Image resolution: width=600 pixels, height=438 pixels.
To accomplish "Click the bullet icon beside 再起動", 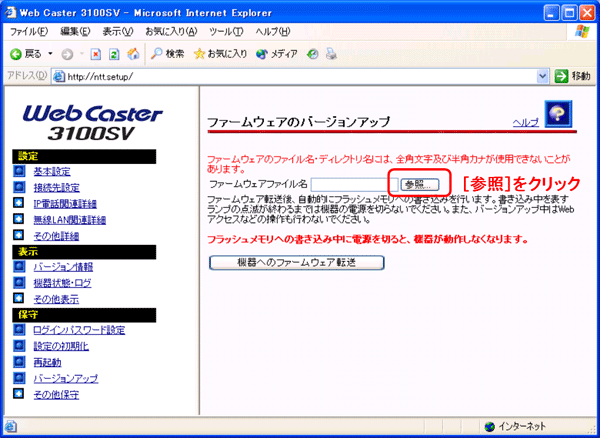I will coord(19,361).
